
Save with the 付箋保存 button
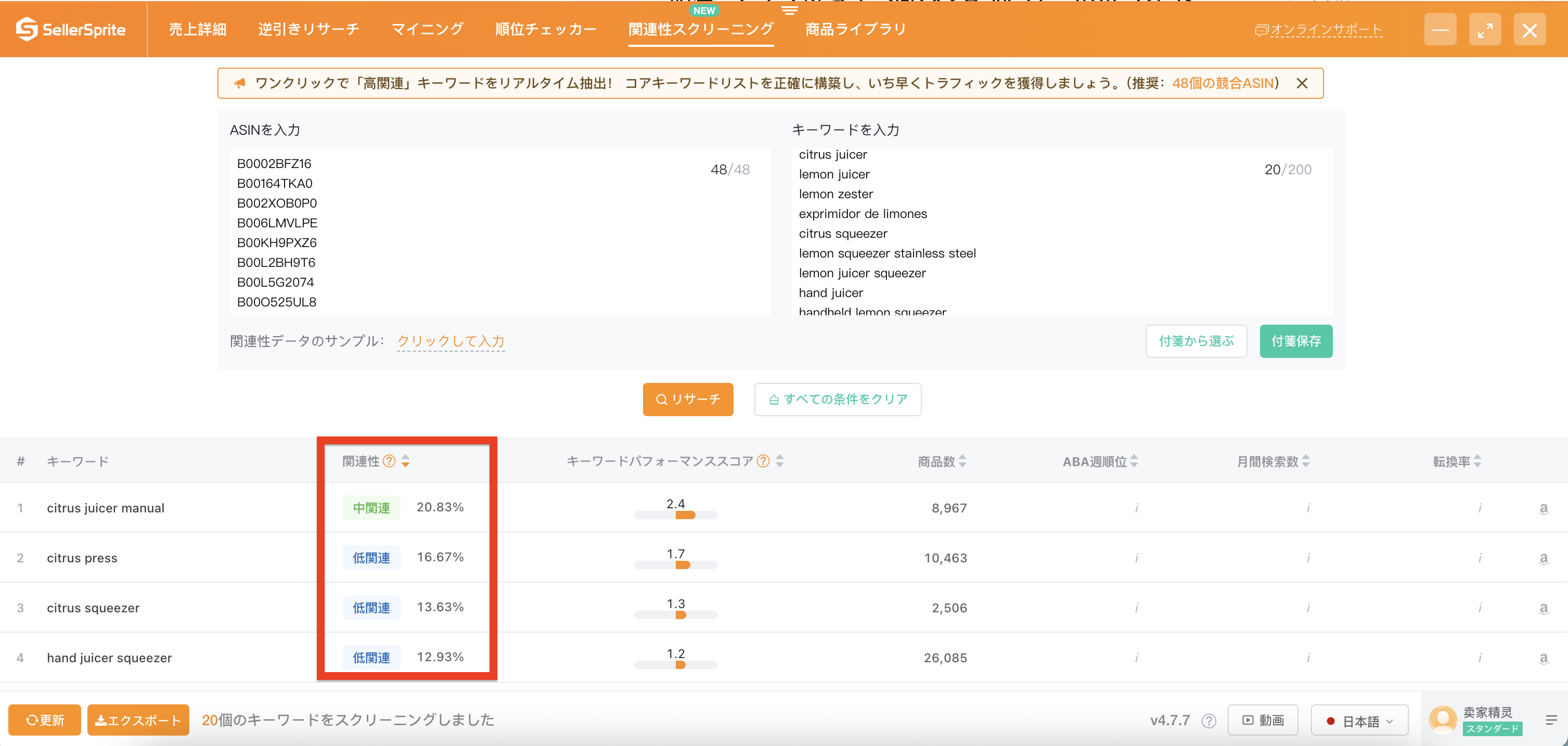[x=1296, y=341]
